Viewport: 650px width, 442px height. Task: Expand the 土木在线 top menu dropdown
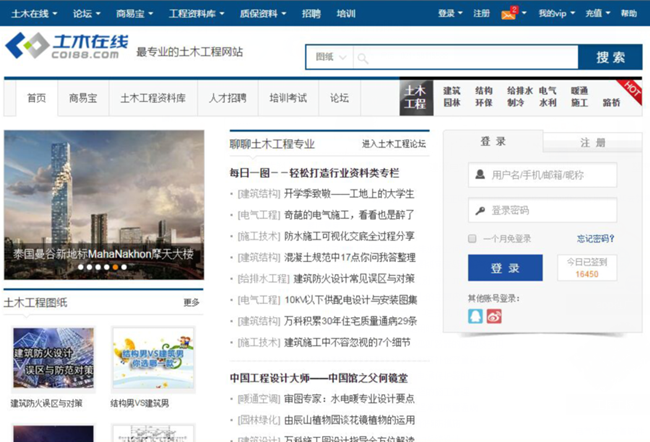[x=34, y=14]
